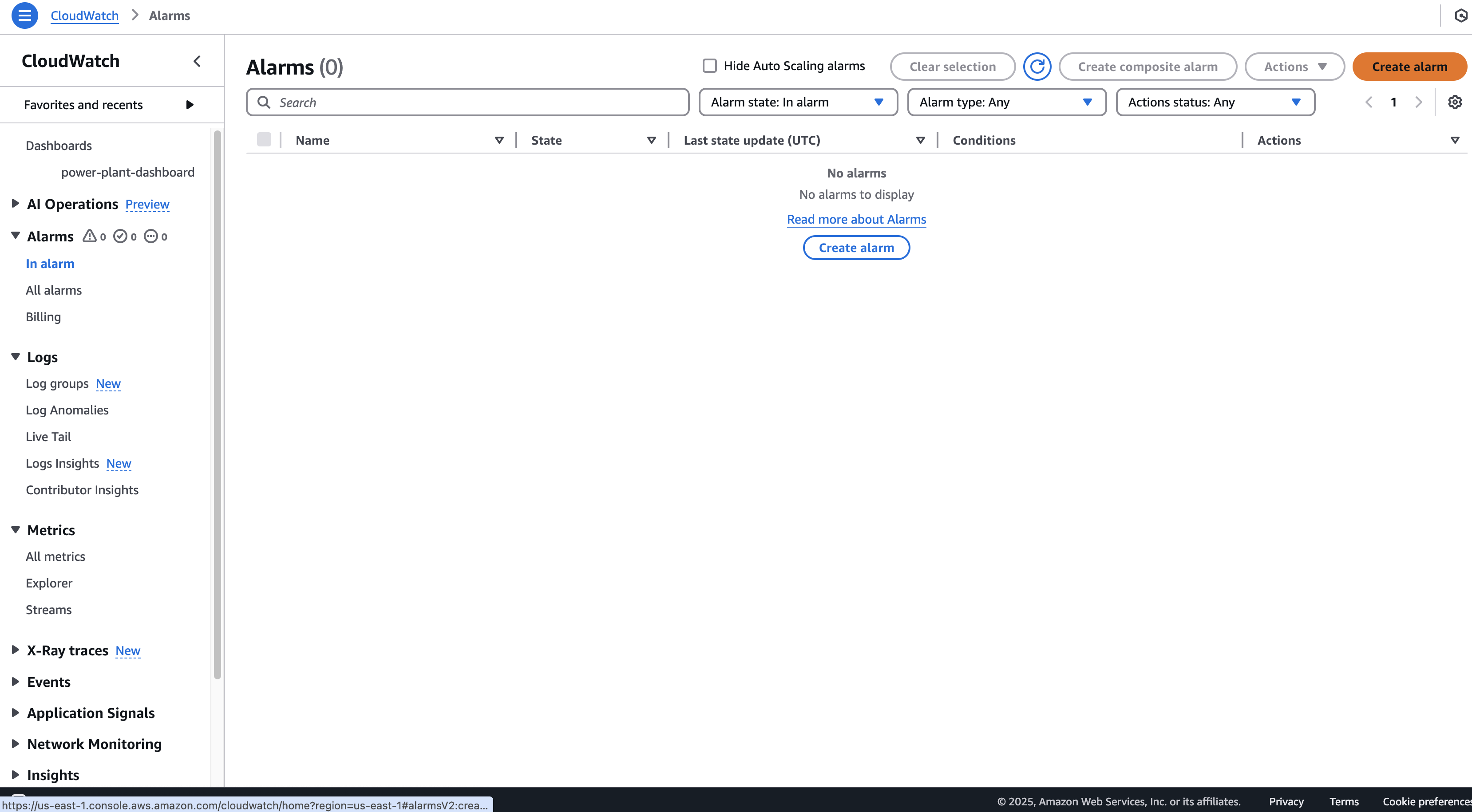
Task: Open Dashboards in the sidebar
Action: click(x=59, y=146)
